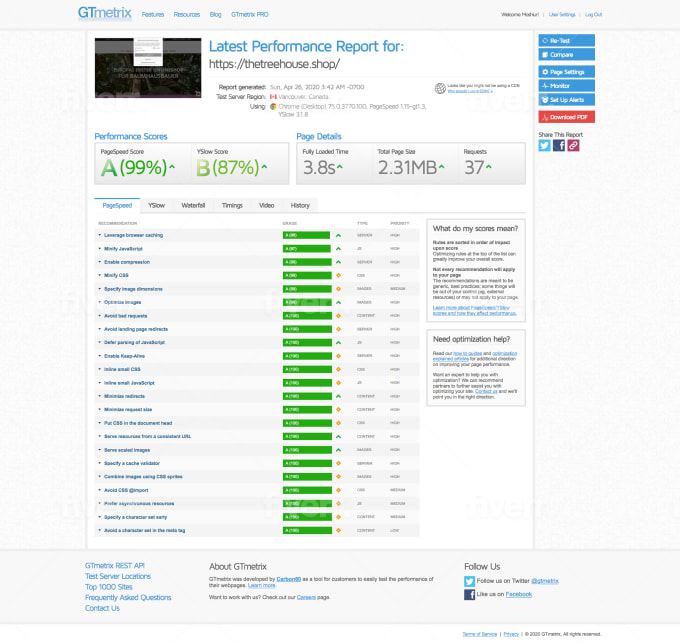Image resolution: width=680 pixels, height=643 pixels.
Task: Open GTmetrix PRO navigation link
Action: pyautogui.click(x=250, y=15)
